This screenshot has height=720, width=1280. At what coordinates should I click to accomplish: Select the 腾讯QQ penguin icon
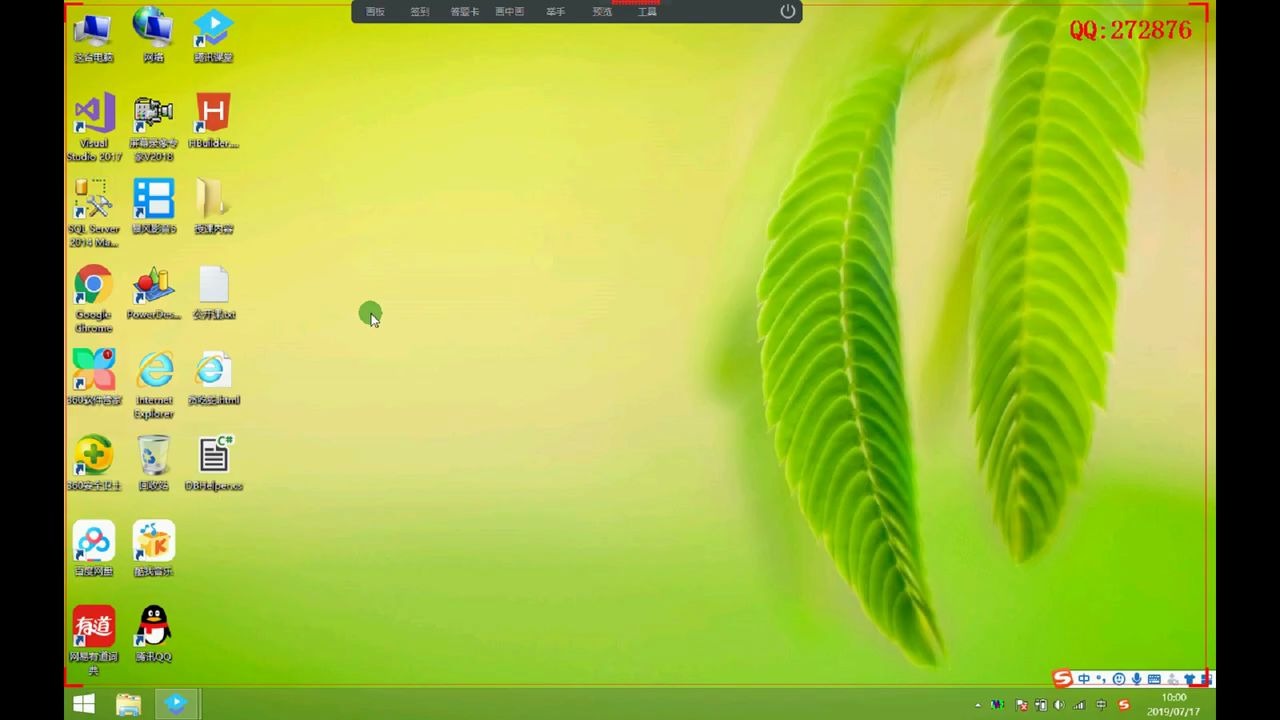153,634
